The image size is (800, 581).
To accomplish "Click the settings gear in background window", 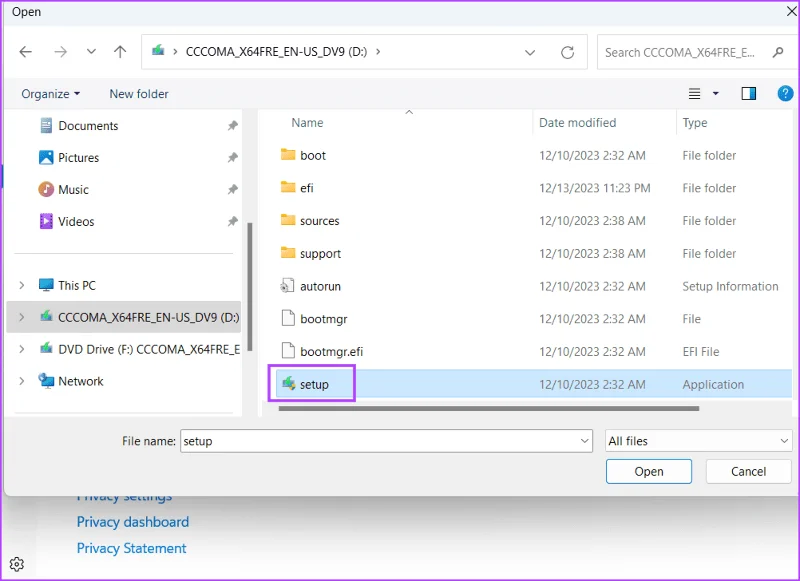I will pos(17,564).
